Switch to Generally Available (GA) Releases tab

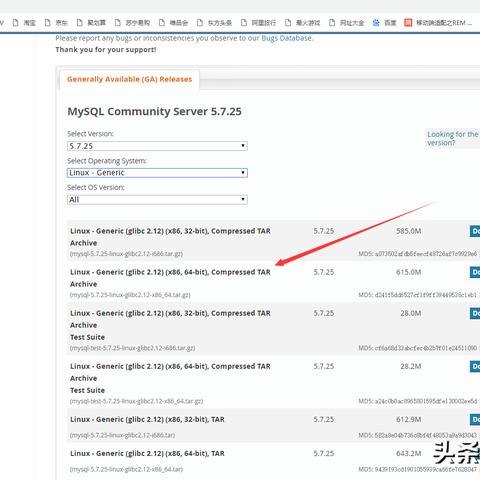tap(129, 79)
